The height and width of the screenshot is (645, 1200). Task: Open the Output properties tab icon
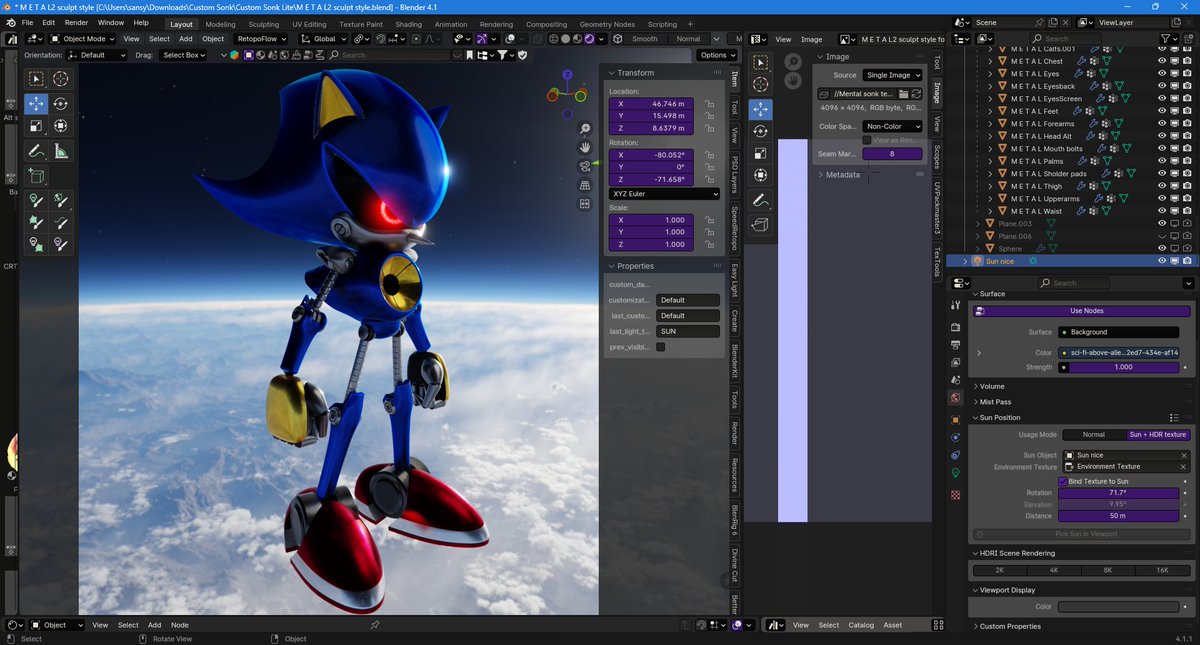click(x=955, y=345)
